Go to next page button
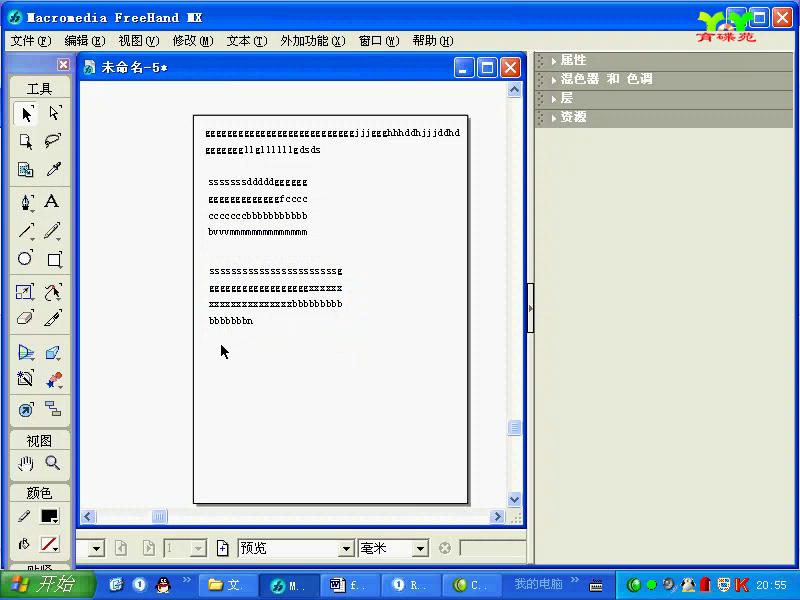This screenshot has height=600, width=800. 148,548
